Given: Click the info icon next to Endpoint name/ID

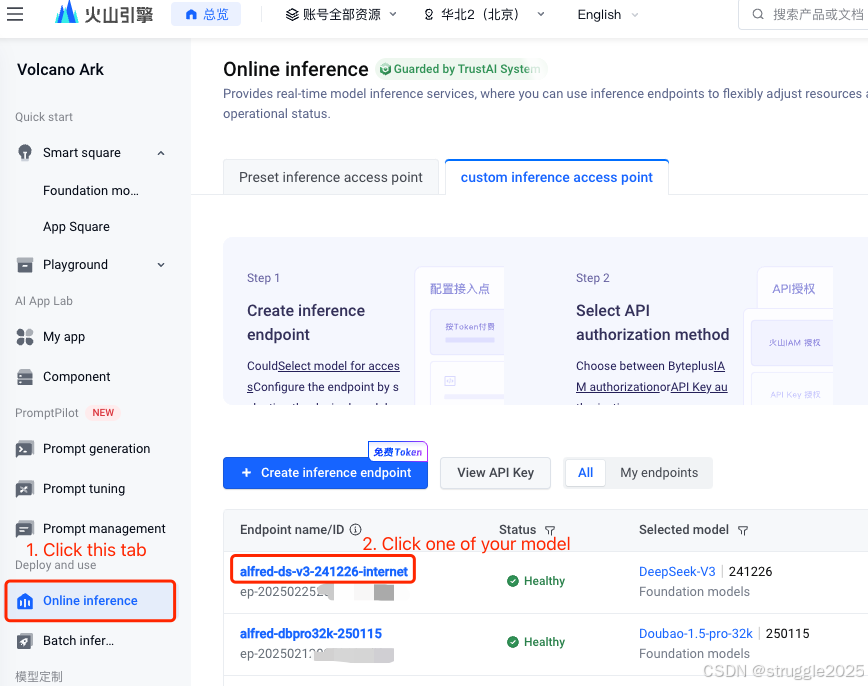Looking at the screenshot, I should coord(355,529).
